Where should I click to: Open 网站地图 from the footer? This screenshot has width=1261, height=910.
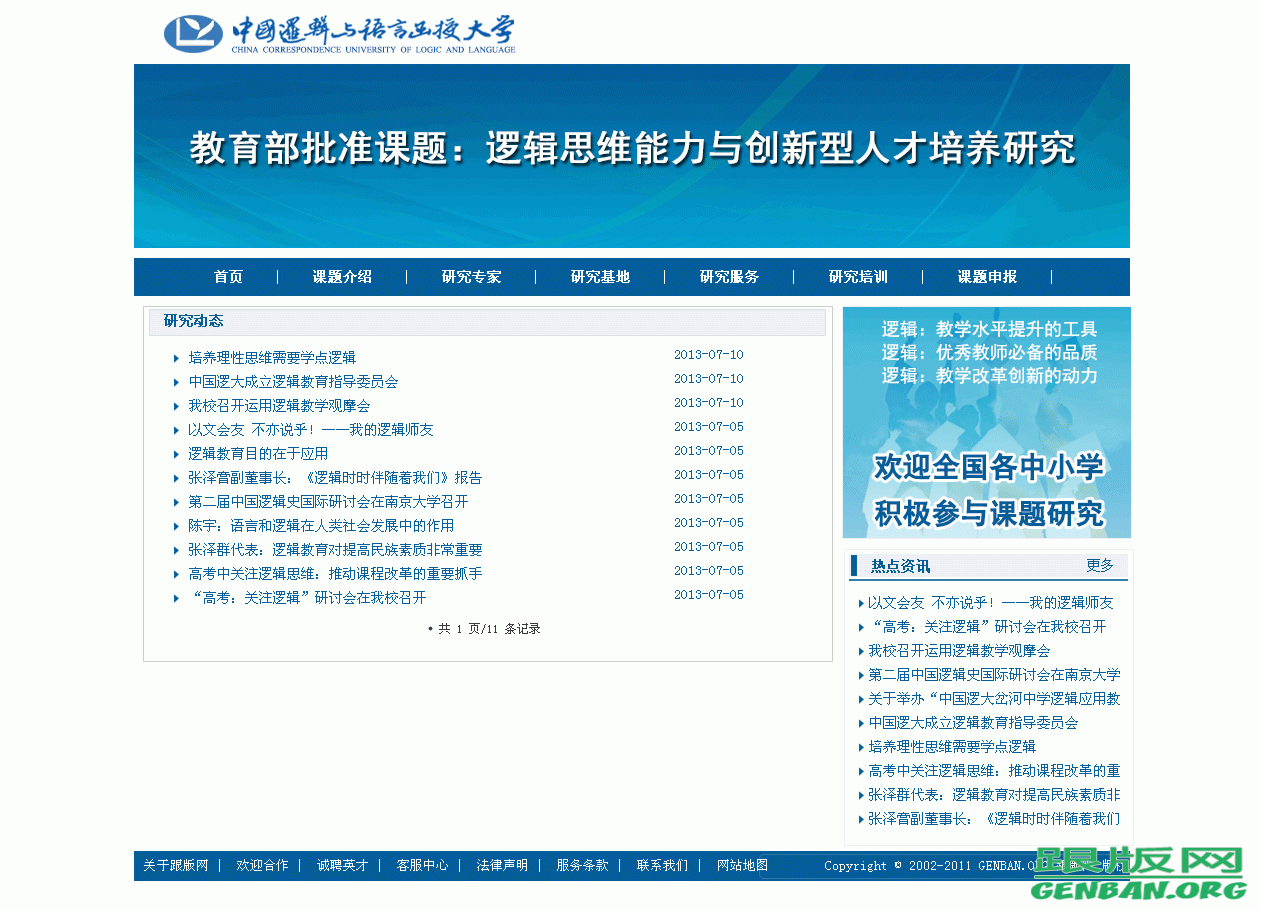point(741,865)
